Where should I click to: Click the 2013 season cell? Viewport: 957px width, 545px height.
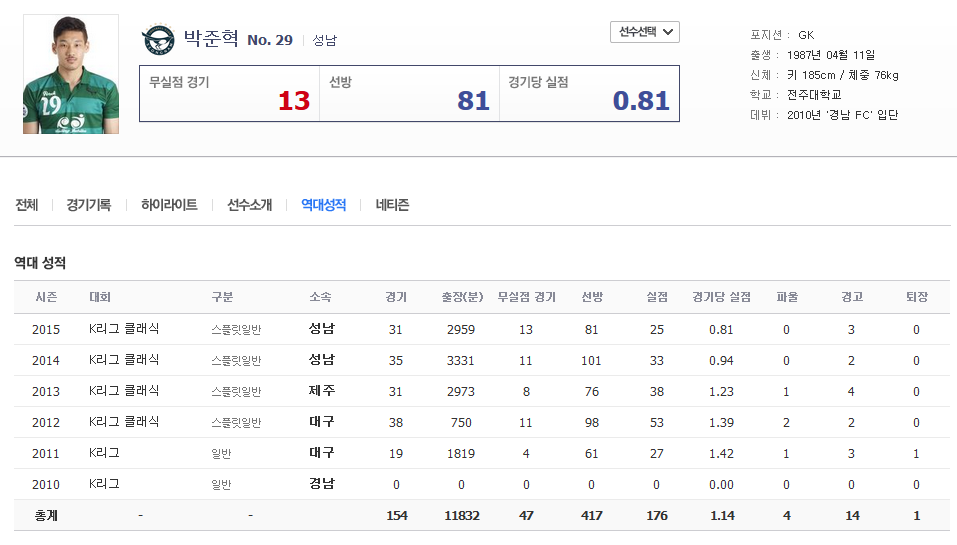click(x=46, y=392)
